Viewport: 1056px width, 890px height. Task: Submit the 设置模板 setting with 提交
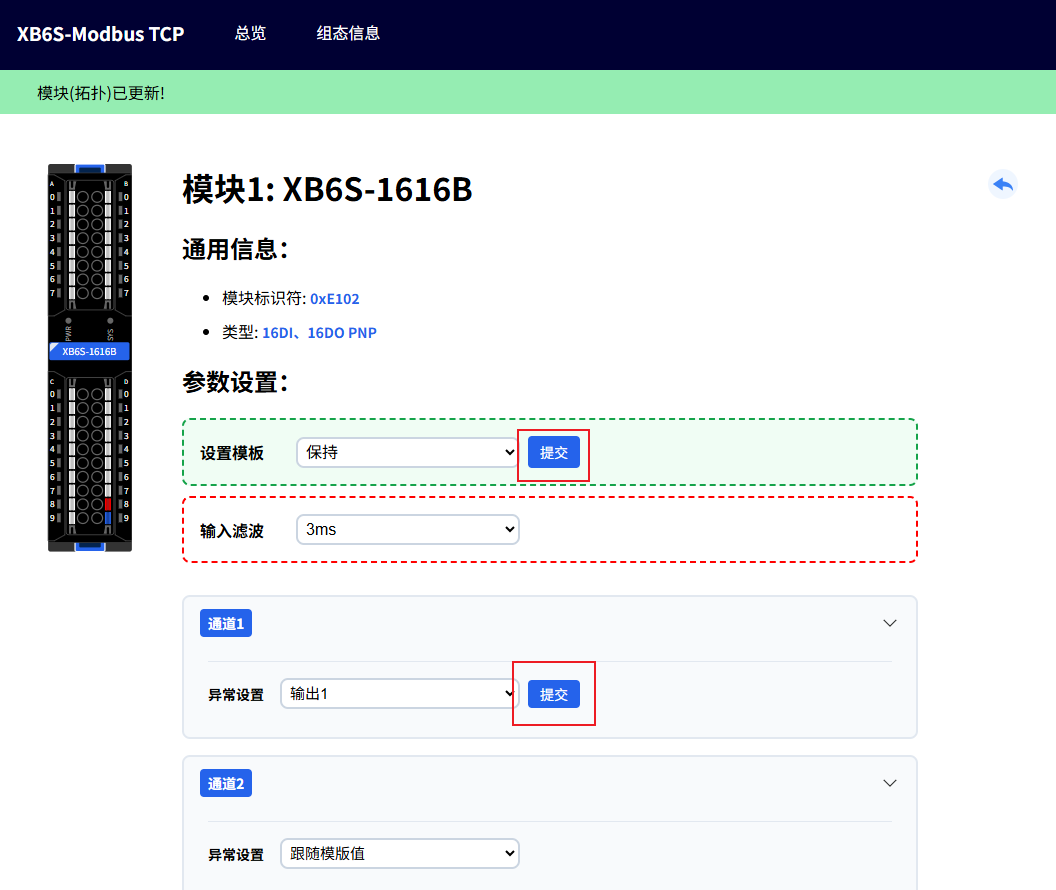pos(554,452)
